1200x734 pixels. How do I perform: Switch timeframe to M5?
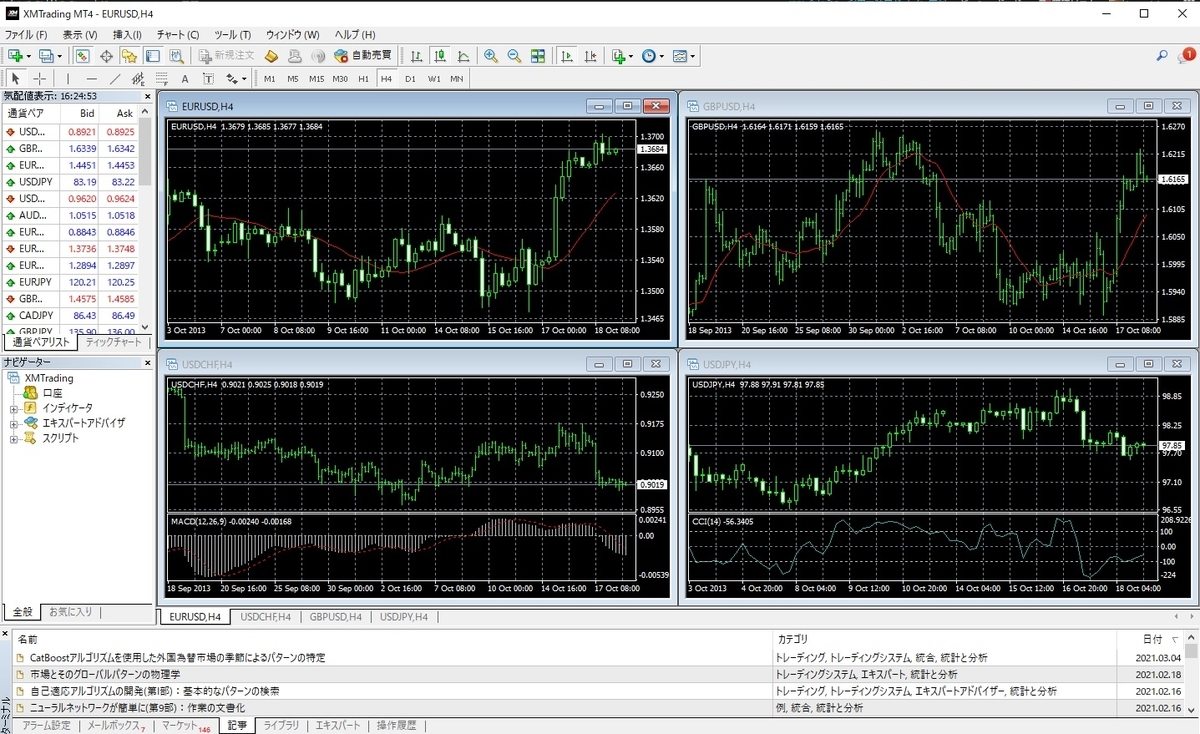click(x=293, y=78)
